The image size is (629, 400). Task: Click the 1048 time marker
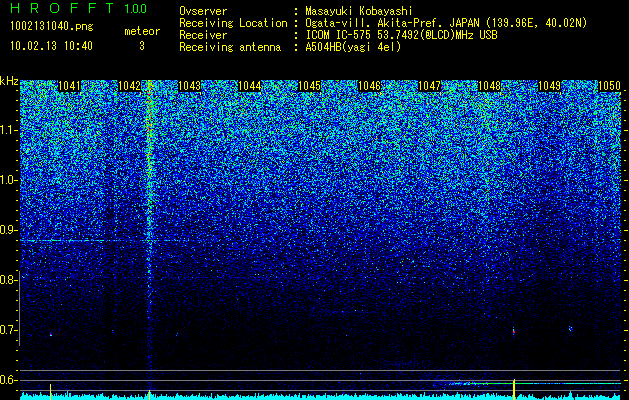point(490,86)
